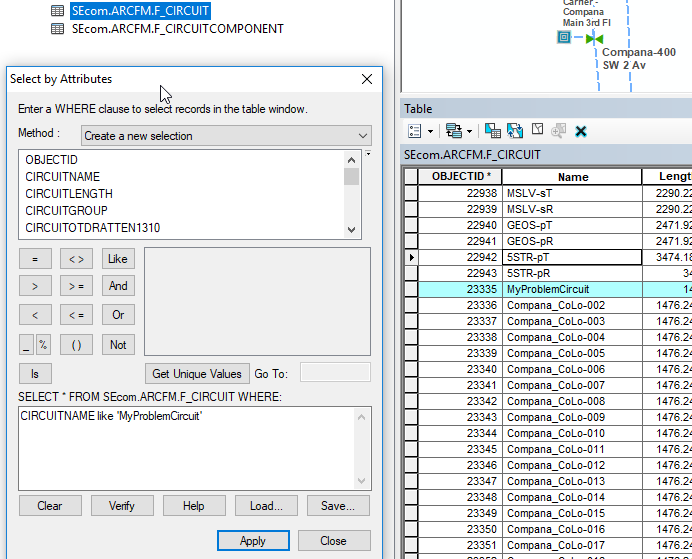
Task: Click the blue square device symbol on map
Action: pos(564,37)
